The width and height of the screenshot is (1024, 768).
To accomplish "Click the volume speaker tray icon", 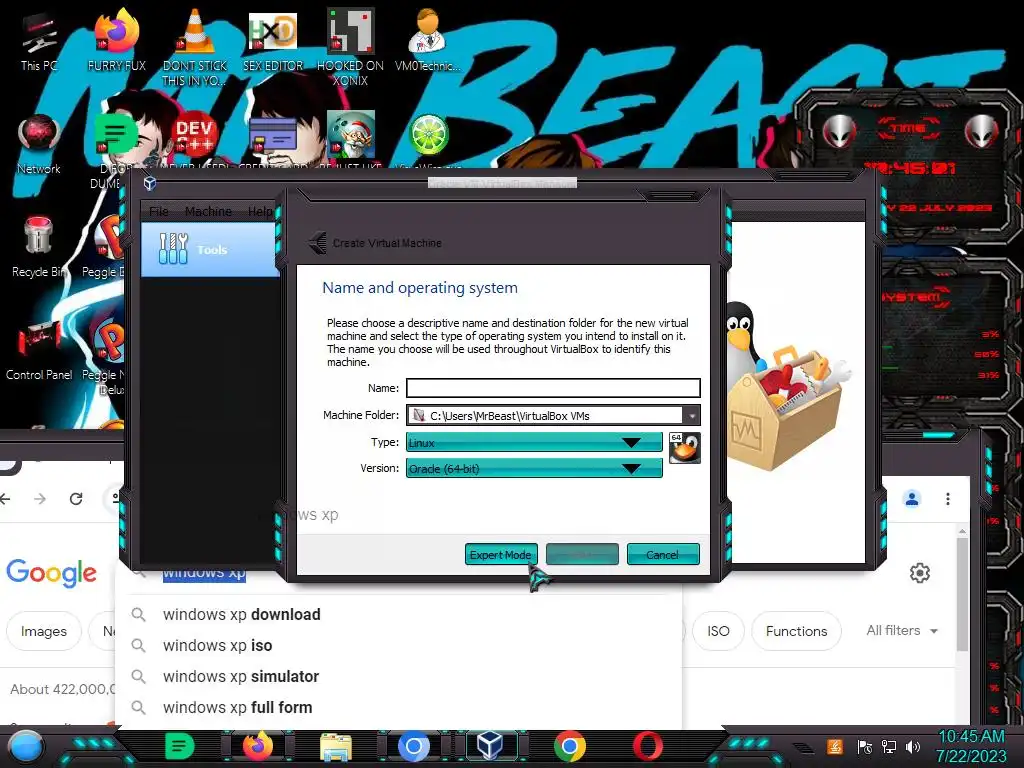I will (x=913, y=747).
